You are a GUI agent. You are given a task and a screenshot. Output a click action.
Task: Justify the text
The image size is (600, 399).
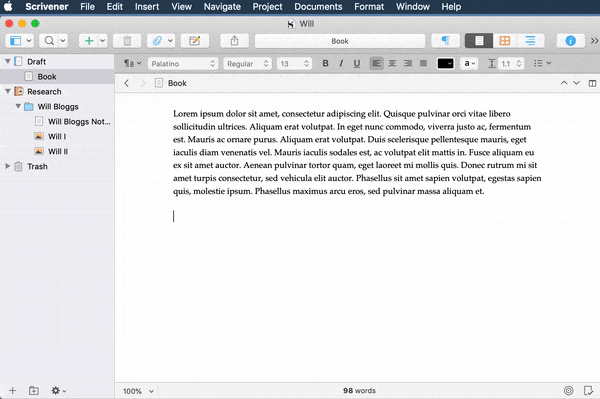coord(423,63)
